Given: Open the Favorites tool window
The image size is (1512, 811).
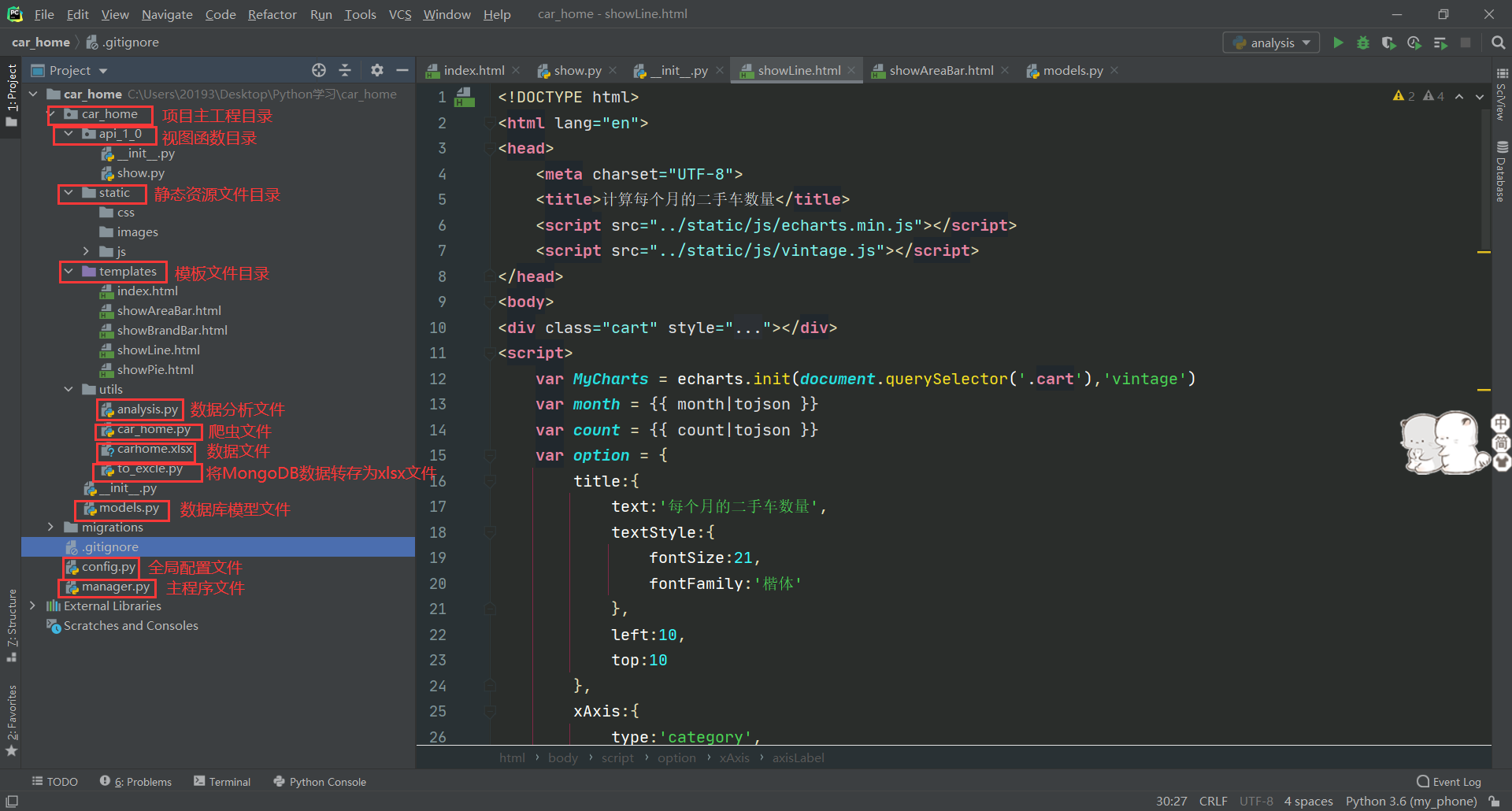Looking at the screenshot, I should point(11,720).
